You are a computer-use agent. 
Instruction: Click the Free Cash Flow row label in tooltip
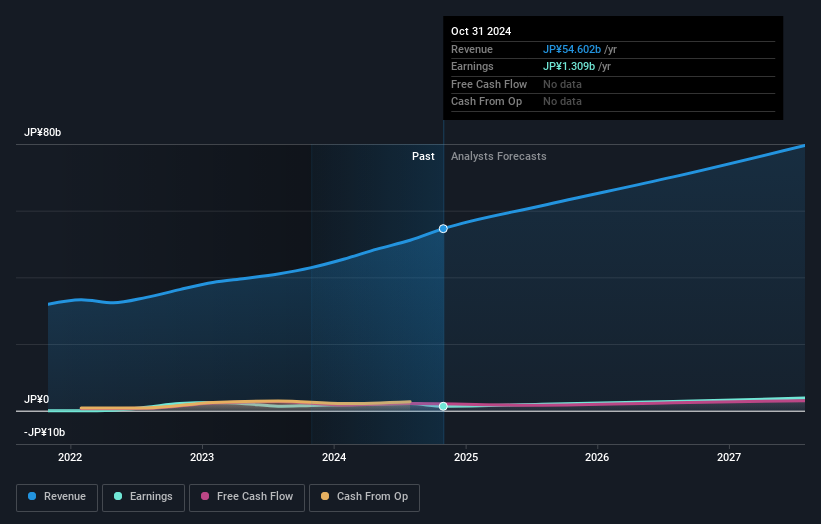[x=489, y=84]
